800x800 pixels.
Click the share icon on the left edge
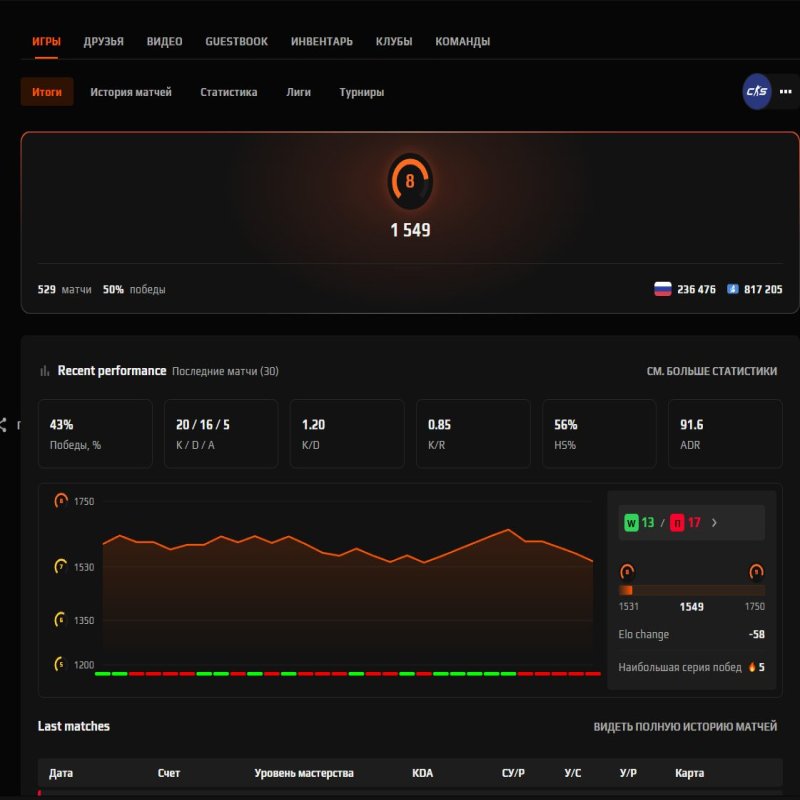click(5, 422)
